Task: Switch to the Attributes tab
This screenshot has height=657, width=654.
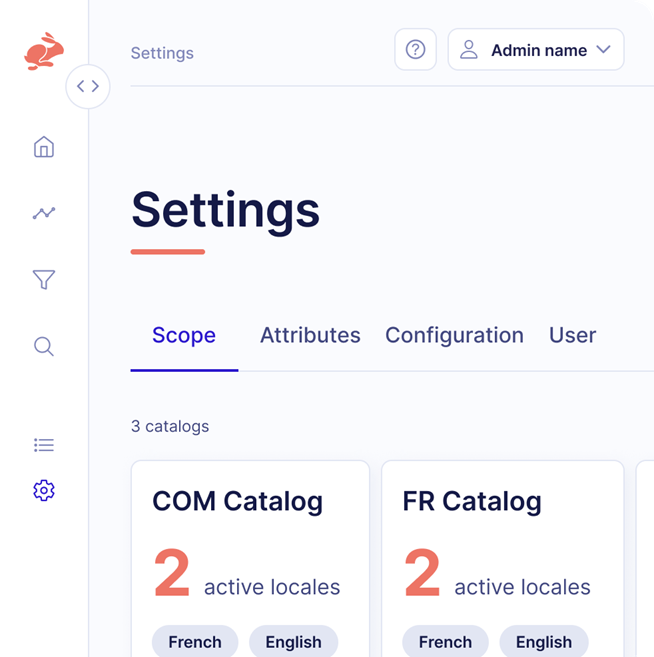Action: click(x=310, y=336)
